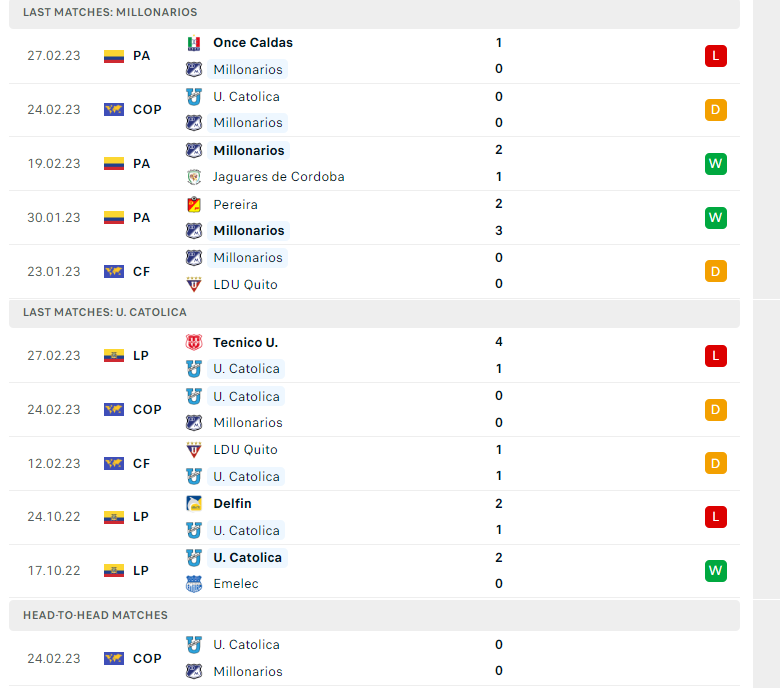This screenshot has width=780, height=690.
Task: Click the Delfin team crest icon
Action: tap(194, 503)
